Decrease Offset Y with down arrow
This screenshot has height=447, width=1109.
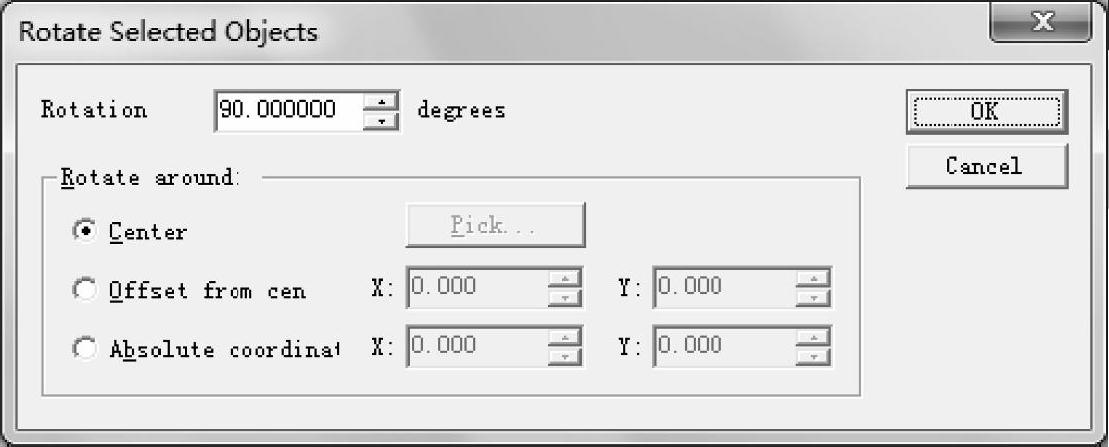[813, 298]
